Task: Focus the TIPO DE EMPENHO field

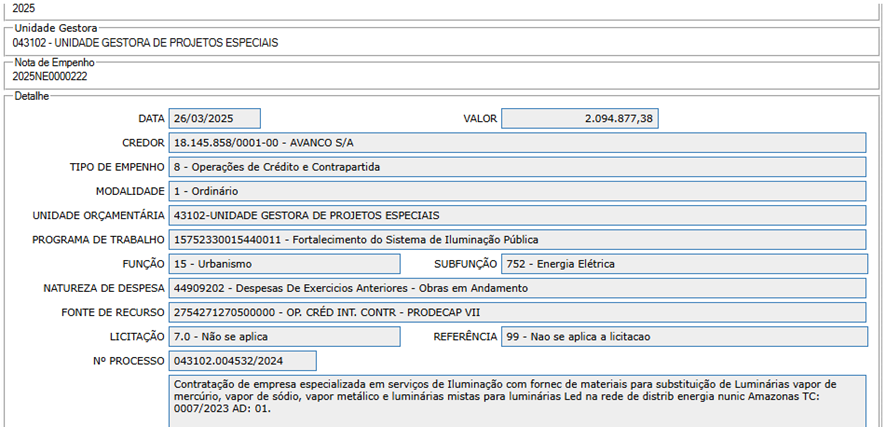Action: point(517,167)
